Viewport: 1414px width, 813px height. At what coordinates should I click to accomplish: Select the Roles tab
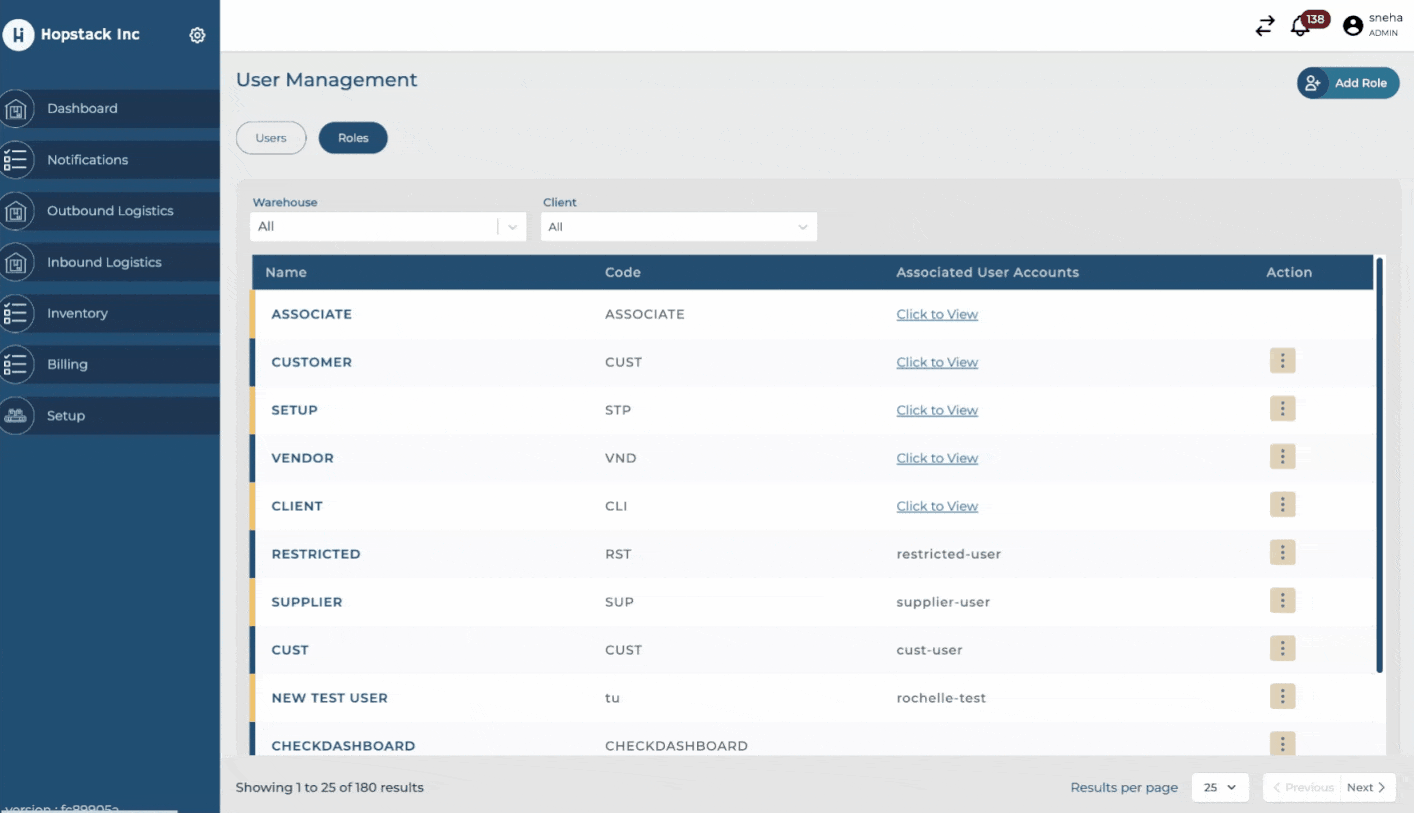pos(353,138)
